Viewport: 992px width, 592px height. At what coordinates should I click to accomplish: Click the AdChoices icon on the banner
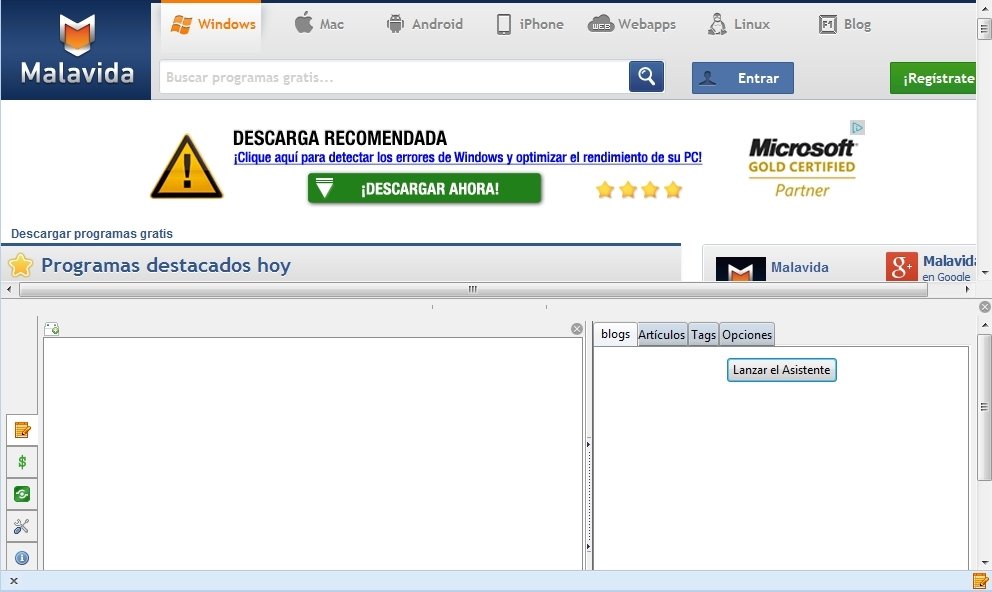point(857,127)
